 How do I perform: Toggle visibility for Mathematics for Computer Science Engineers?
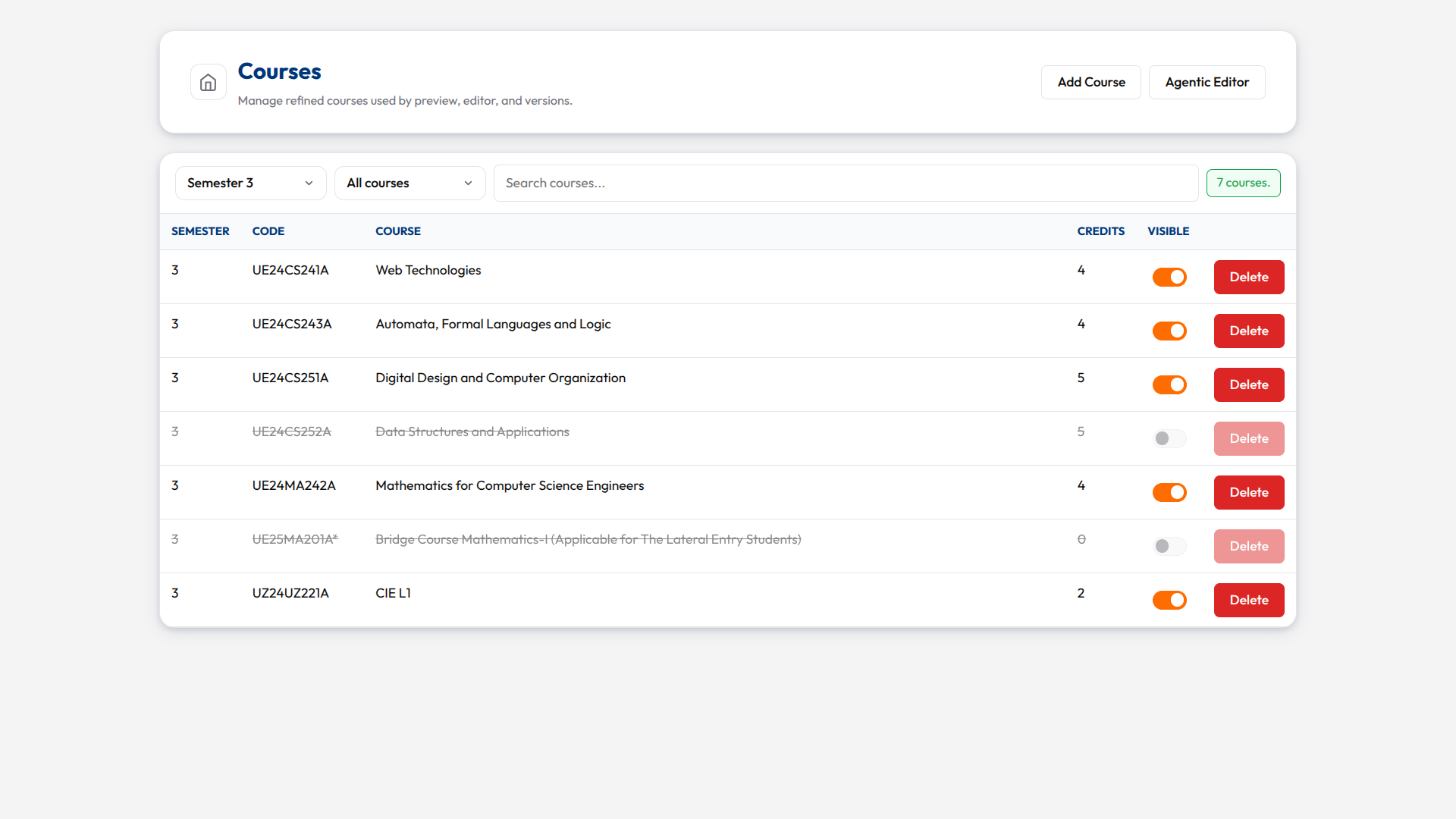(1169, 492)
